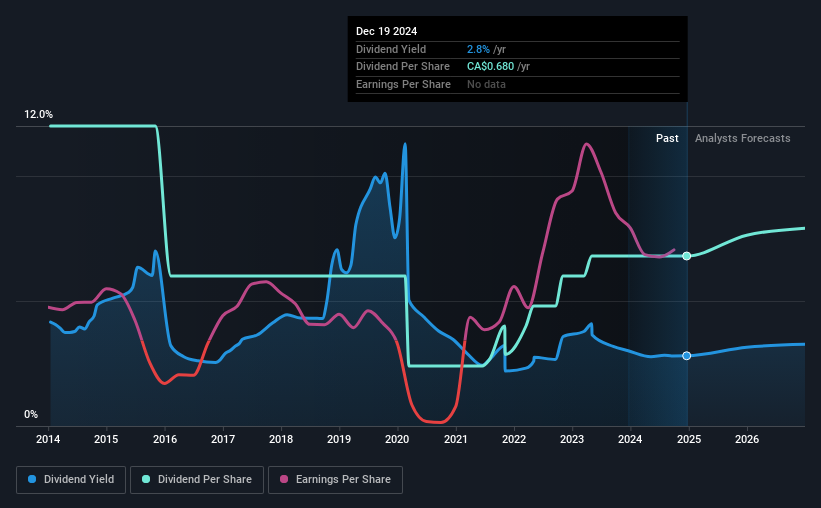Toggle the Earnings Per Share legend button
The height and width of the screenshot is (508, 821).
(335, 480)
